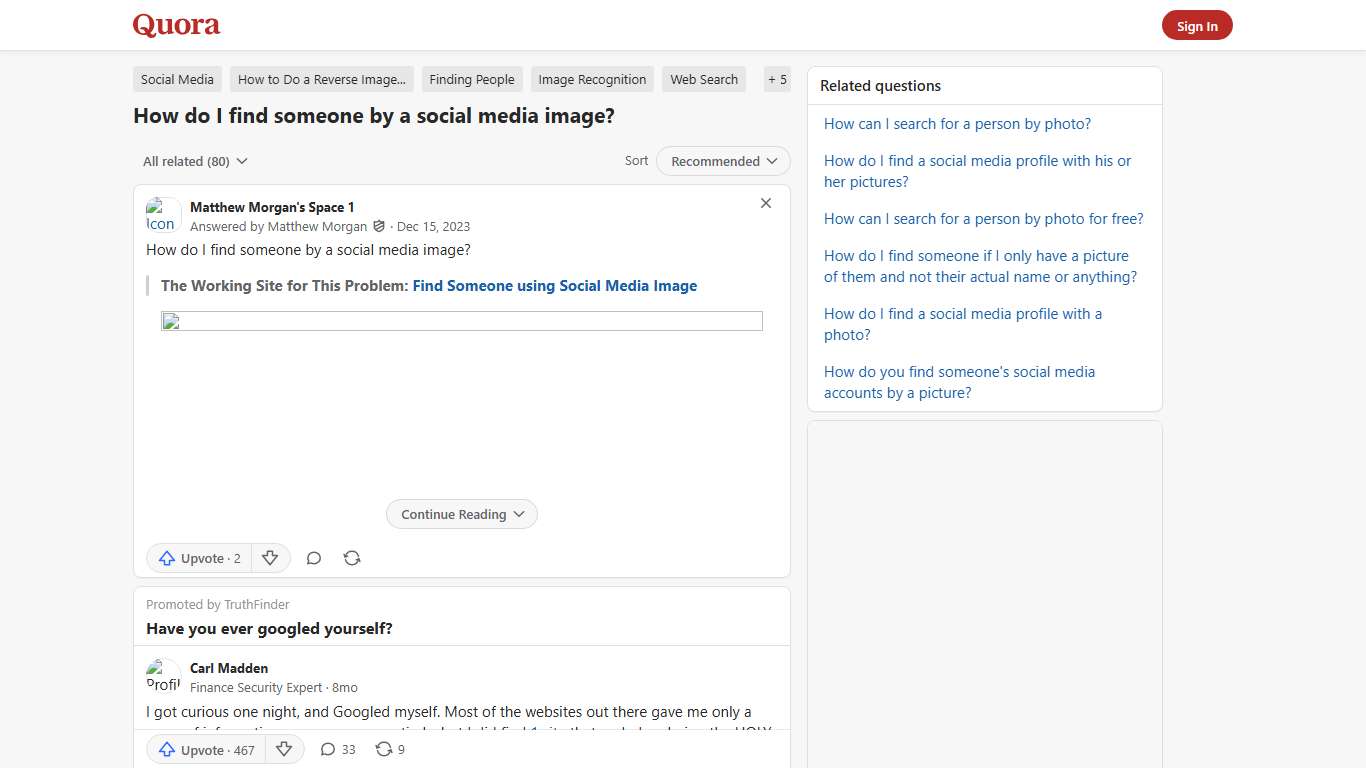The height and width of the screenshot is (768, 1366).
Task: Switch to the Image Recognition topic tab
Action: click(x=591, y=79)
